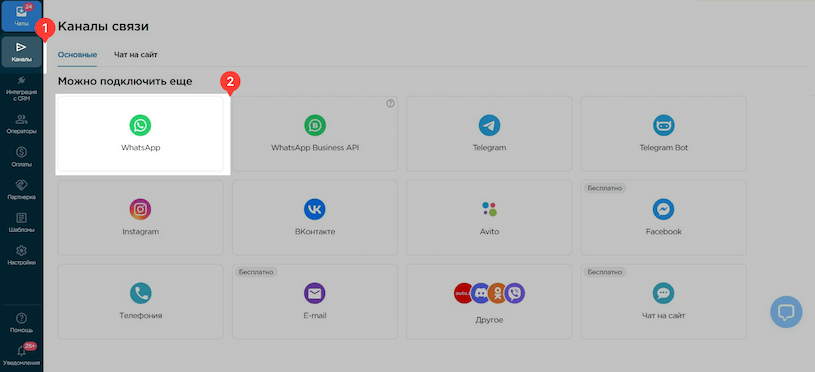Open Оплаты section in sidebar
Viewport: 815px width, 372px height.
point(21,157)
